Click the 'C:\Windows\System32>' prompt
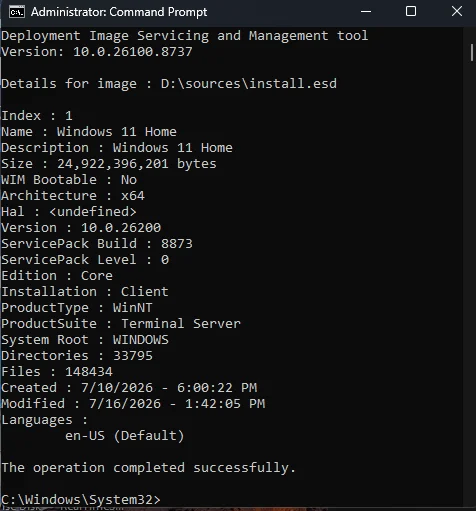Viewport: 476px width, 511px height. [81, 500]
